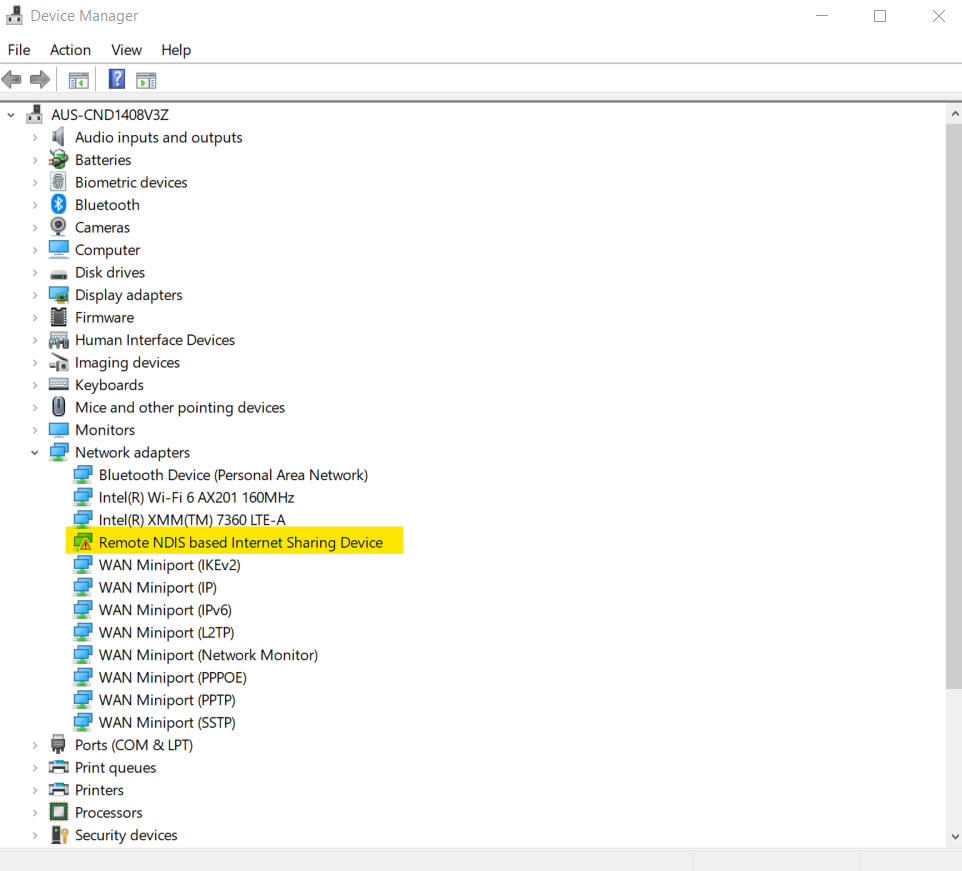This screenshot has height=871, width=962.
Task: Collapse the AUS-CND1408V3Z root node
Action: tap(11, 115)
